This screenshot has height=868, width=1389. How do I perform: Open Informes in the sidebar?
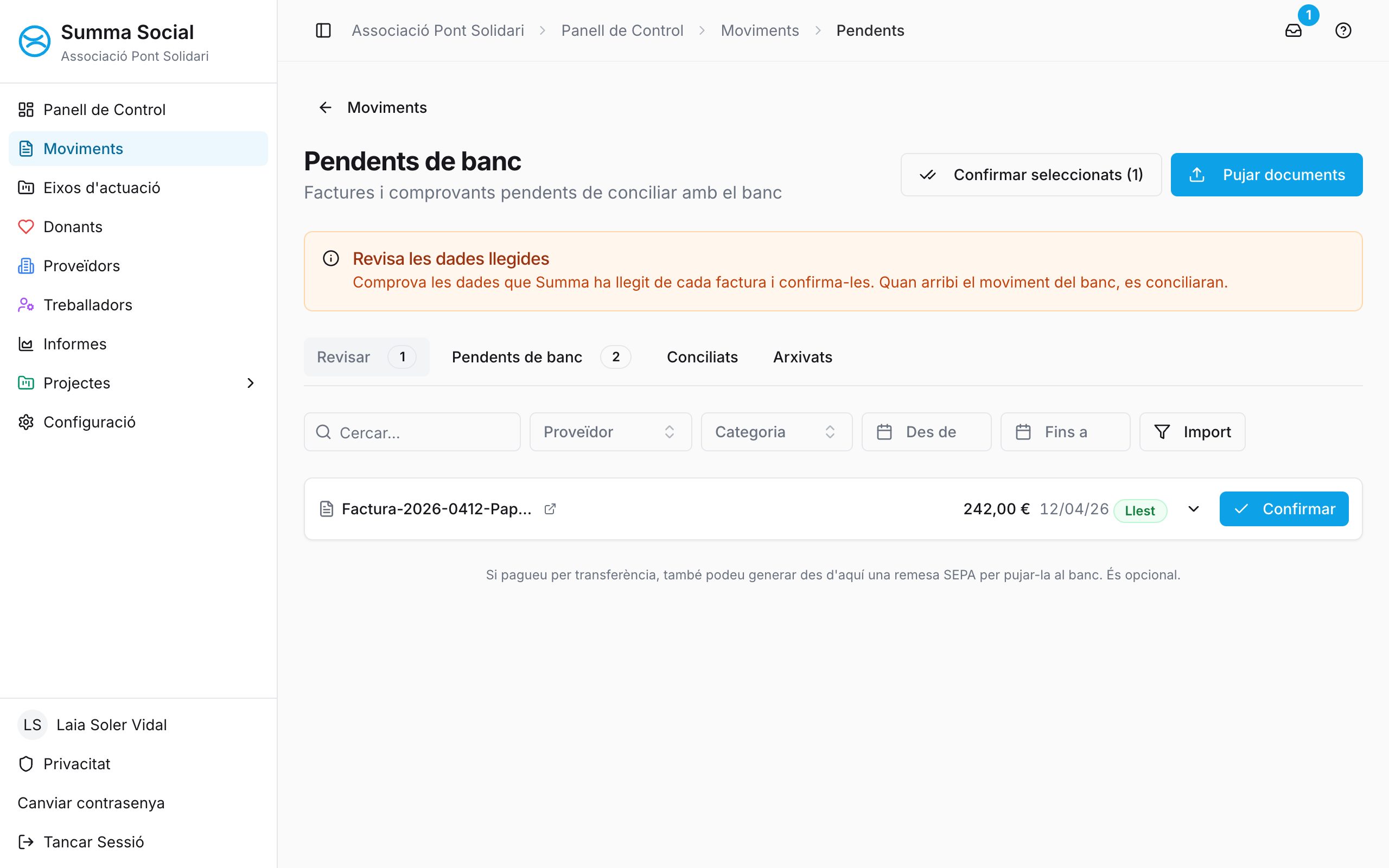click(x=138, y=344)
